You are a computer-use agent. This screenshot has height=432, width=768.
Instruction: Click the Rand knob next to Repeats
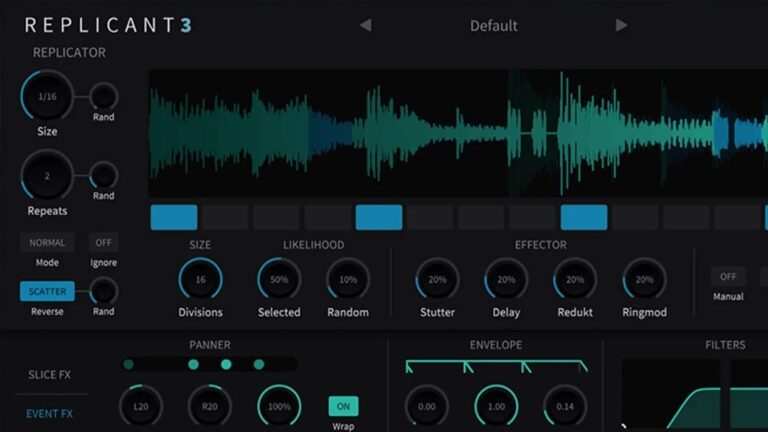tap(103, 175)
